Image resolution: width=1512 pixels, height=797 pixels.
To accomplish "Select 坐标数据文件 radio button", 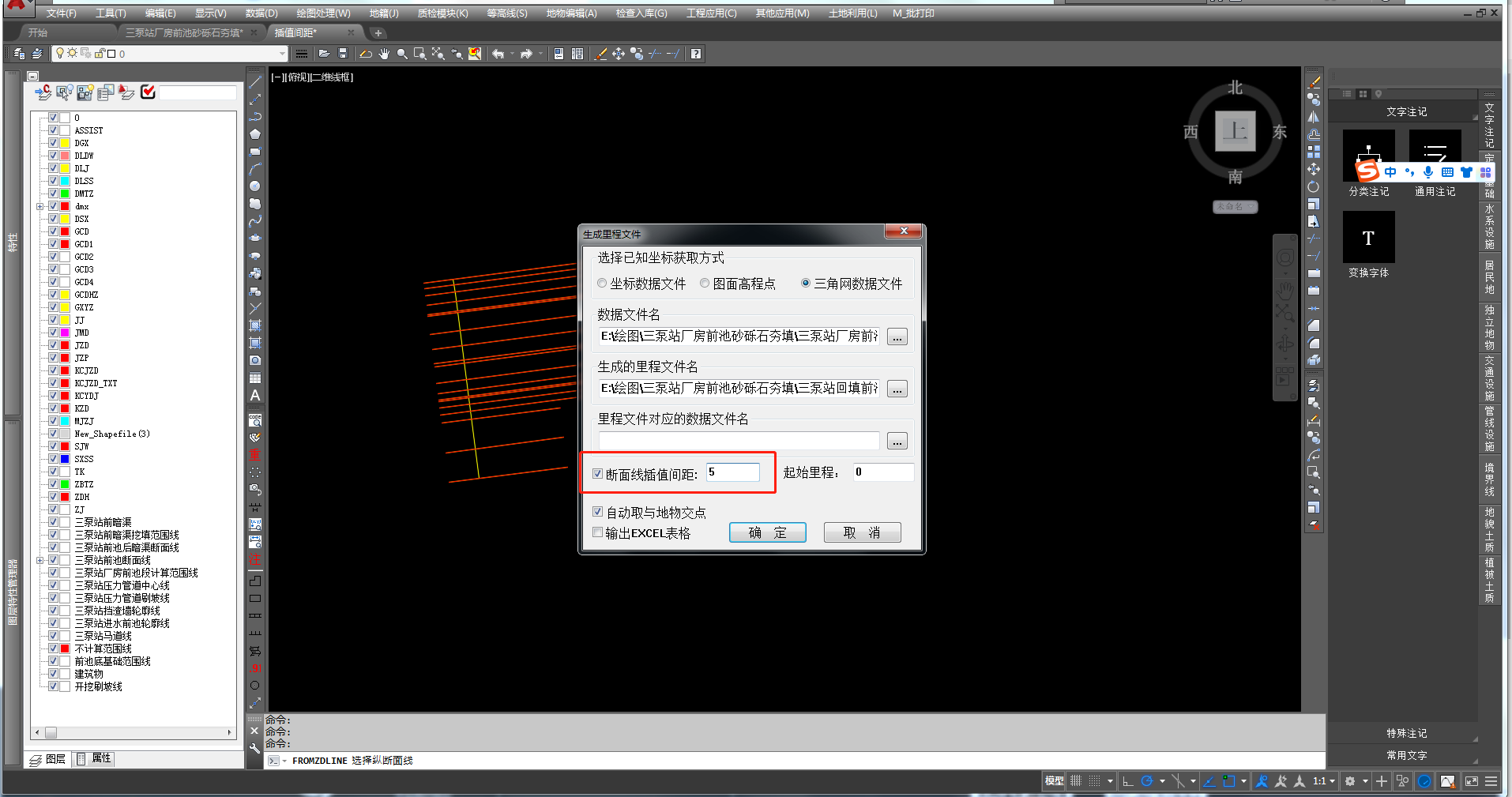I will pos(602,283).
